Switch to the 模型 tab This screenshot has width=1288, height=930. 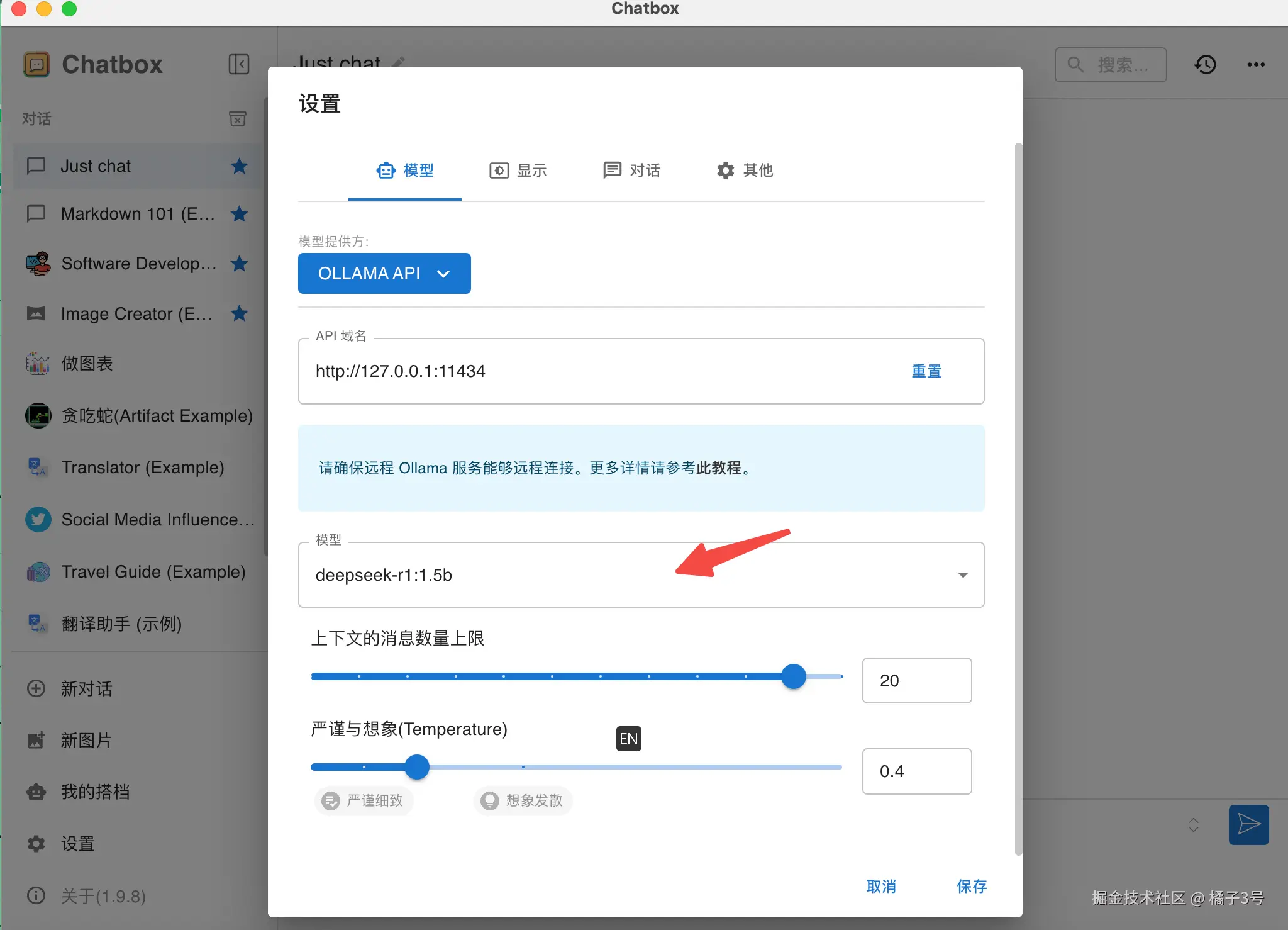(x=405, y=171)
